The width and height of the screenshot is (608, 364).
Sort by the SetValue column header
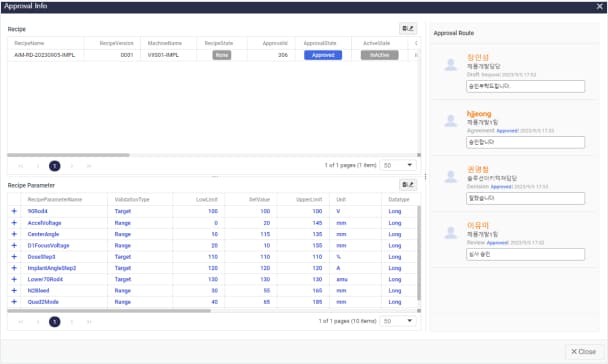[259, 199]
